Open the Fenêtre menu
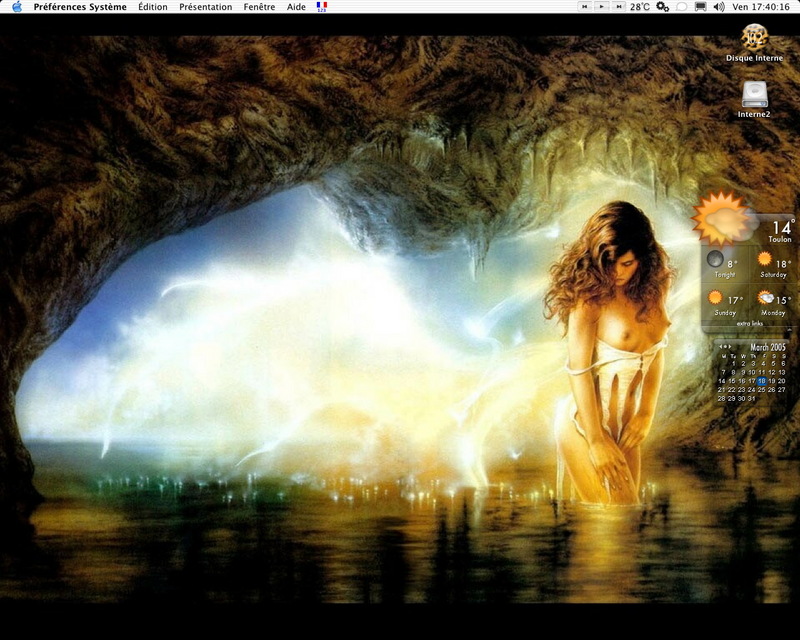The height and width of the screenshot is (640, 800). [x=259, y=7]
